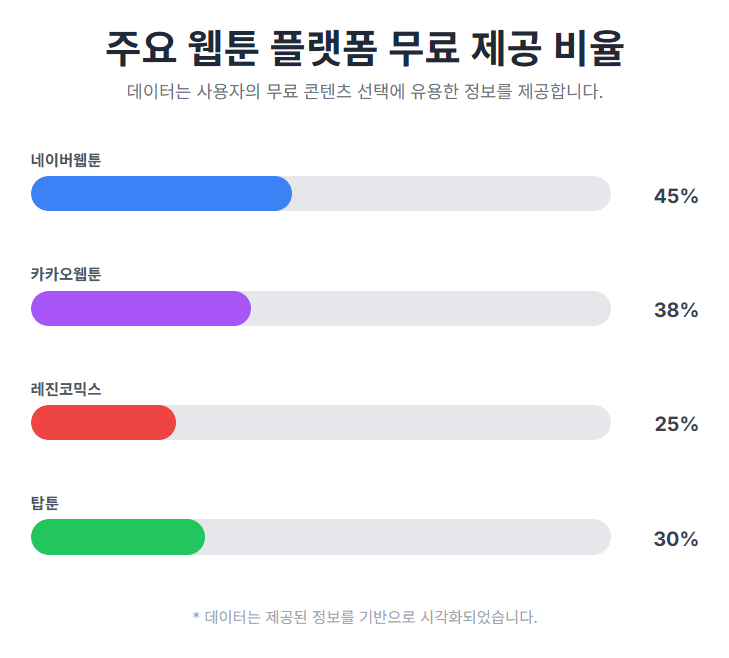Select the 카카오웹툰 platform label

pyautogui.click(x=66, y=274)
